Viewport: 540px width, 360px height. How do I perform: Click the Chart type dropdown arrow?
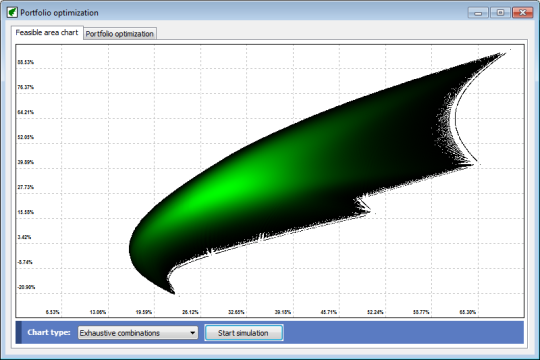[x=193, y=333]
